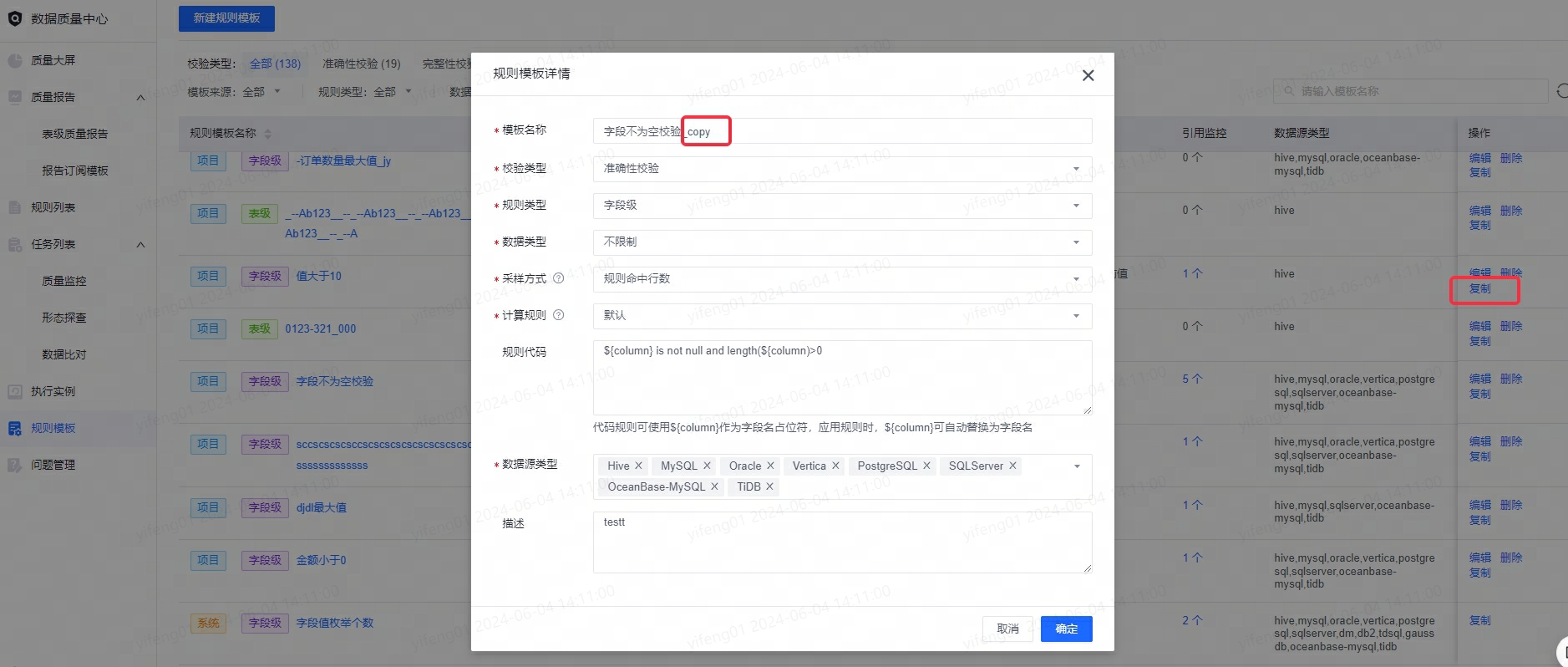The image size is (1568, 667).
Task: Remove the Vertica data source tag
Action: coord(835,466)
